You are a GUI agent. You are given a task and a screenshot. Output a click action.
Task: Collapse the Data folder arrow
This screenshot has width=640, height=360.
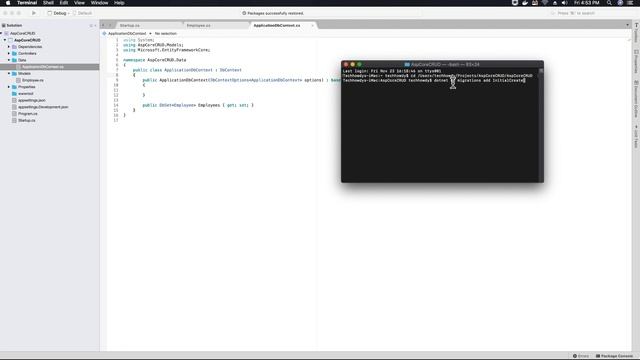[x=9, y=60]
